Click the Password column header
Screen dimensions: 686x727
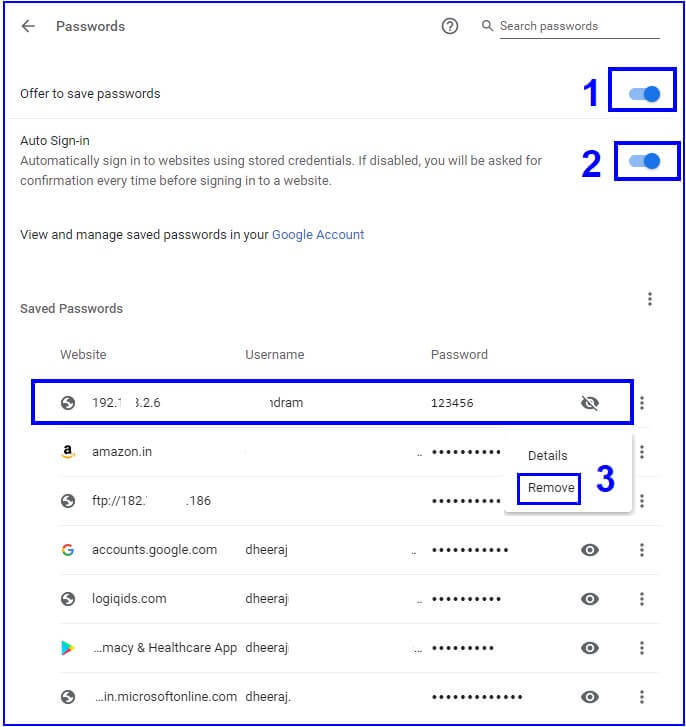(x=459, y=355)
